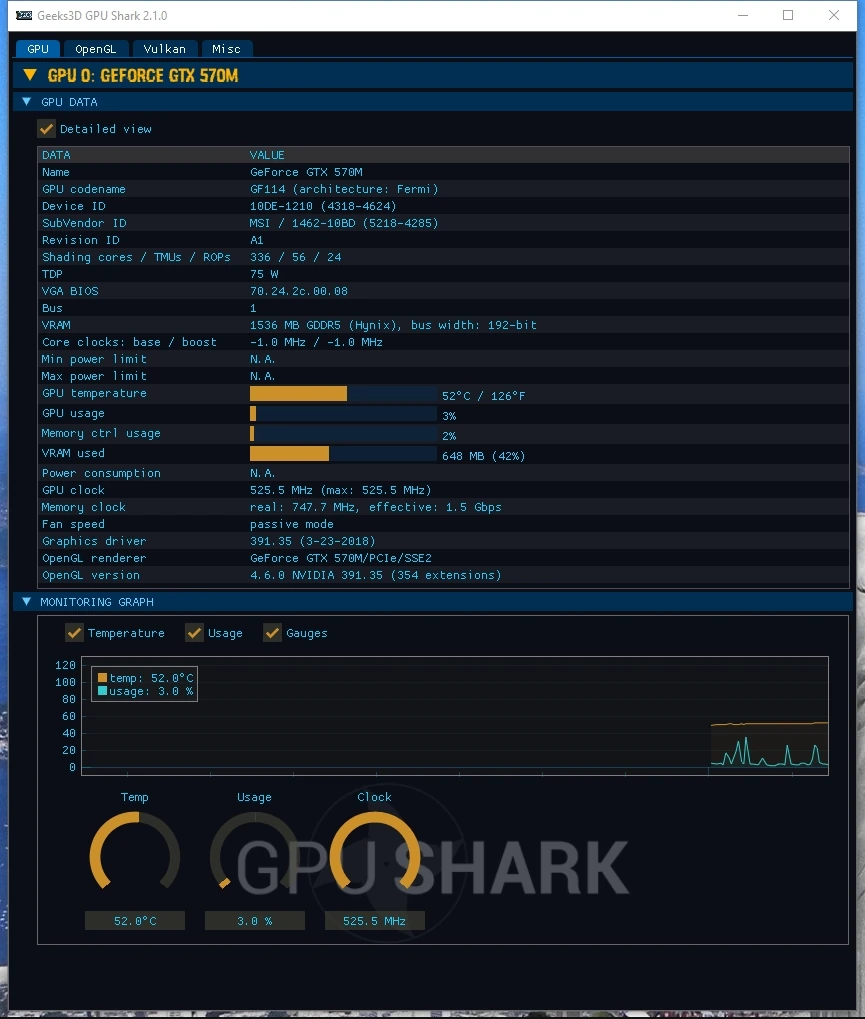Minimize the GPU Shark window
865x1019 pixels.
(x=743, y=15)
